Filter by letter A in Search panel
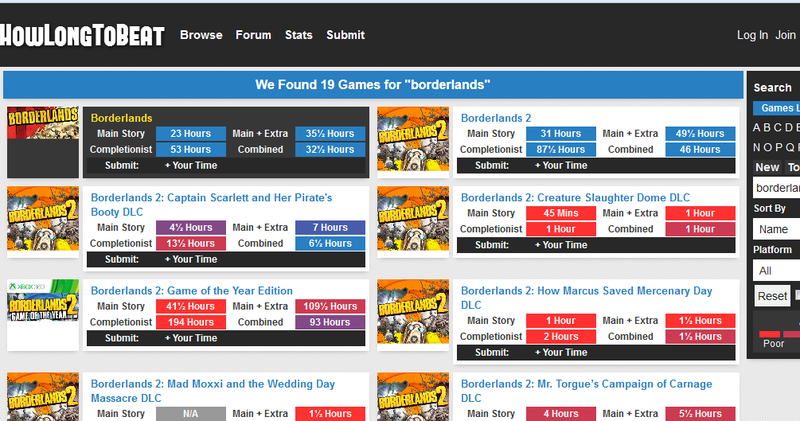This screenshot has height=421, width=800. click(x=757, y=128)
